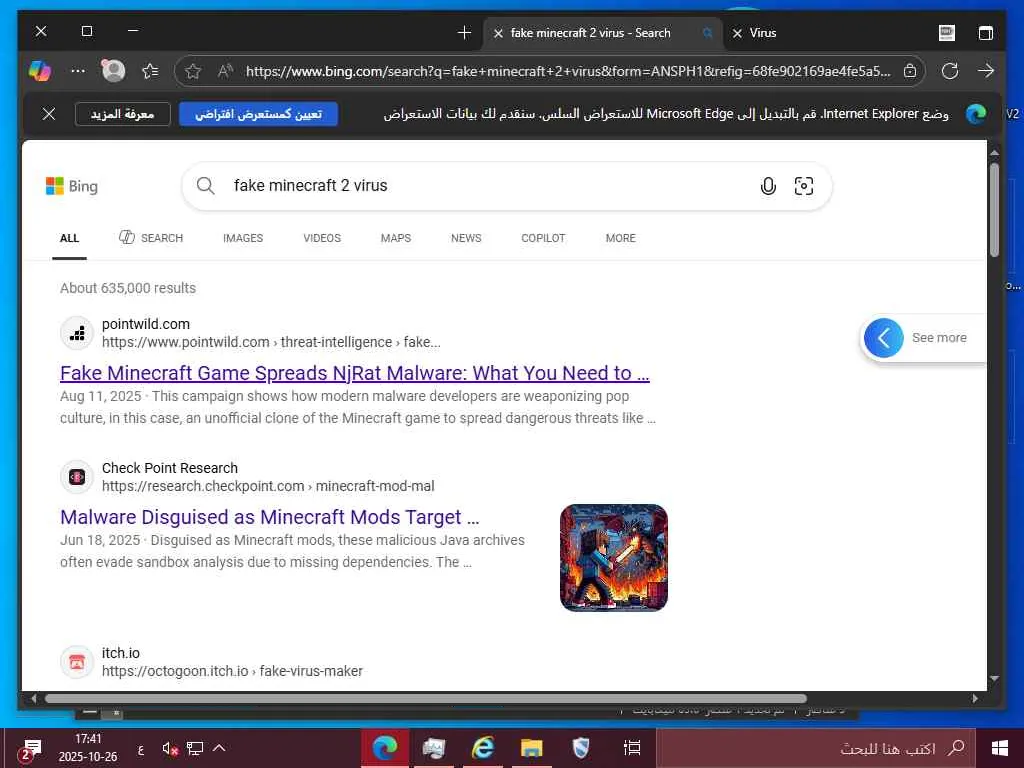This screenshot has height=768, width=1024.
Task: Expand the MORE tab menu
Action: [x=620, y=238]
